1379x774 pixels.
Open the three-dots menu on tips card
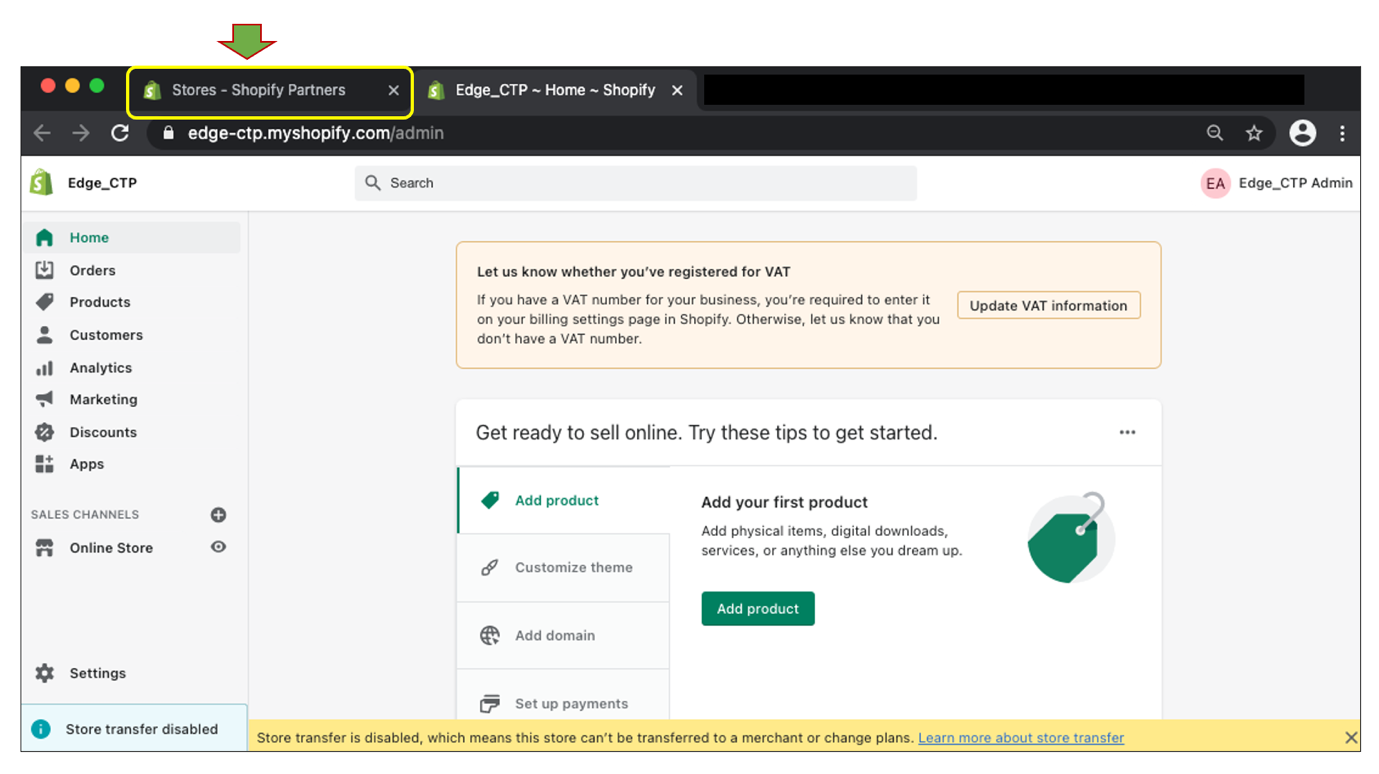[x=1127, y=433]
